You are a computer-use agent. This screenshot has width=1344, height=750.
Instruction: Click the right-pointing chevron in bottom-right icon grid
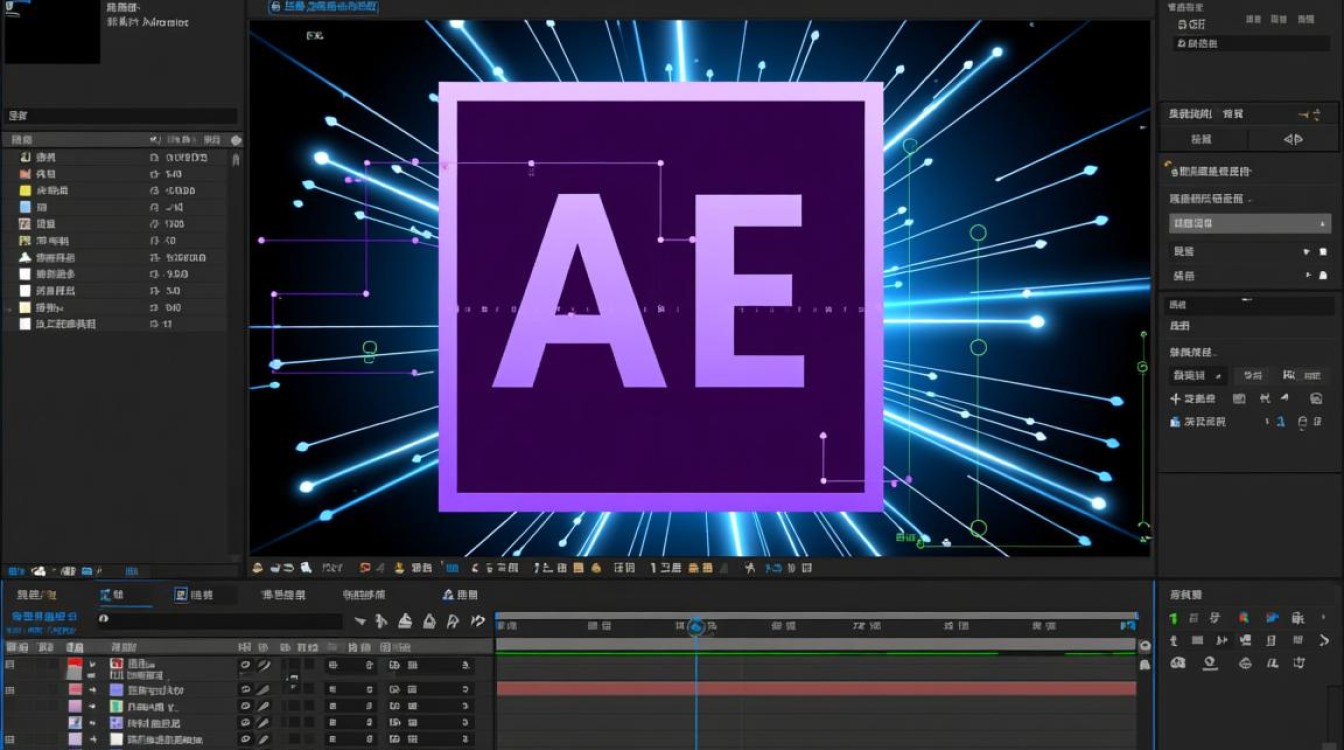click(1324, 641)
